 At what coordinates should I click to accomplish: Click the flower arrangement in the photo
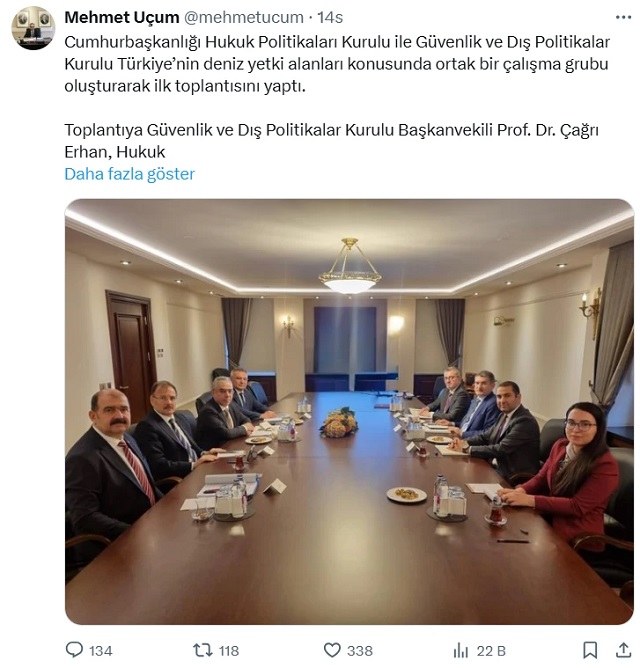pyautogui.click(x=339, y=422)
